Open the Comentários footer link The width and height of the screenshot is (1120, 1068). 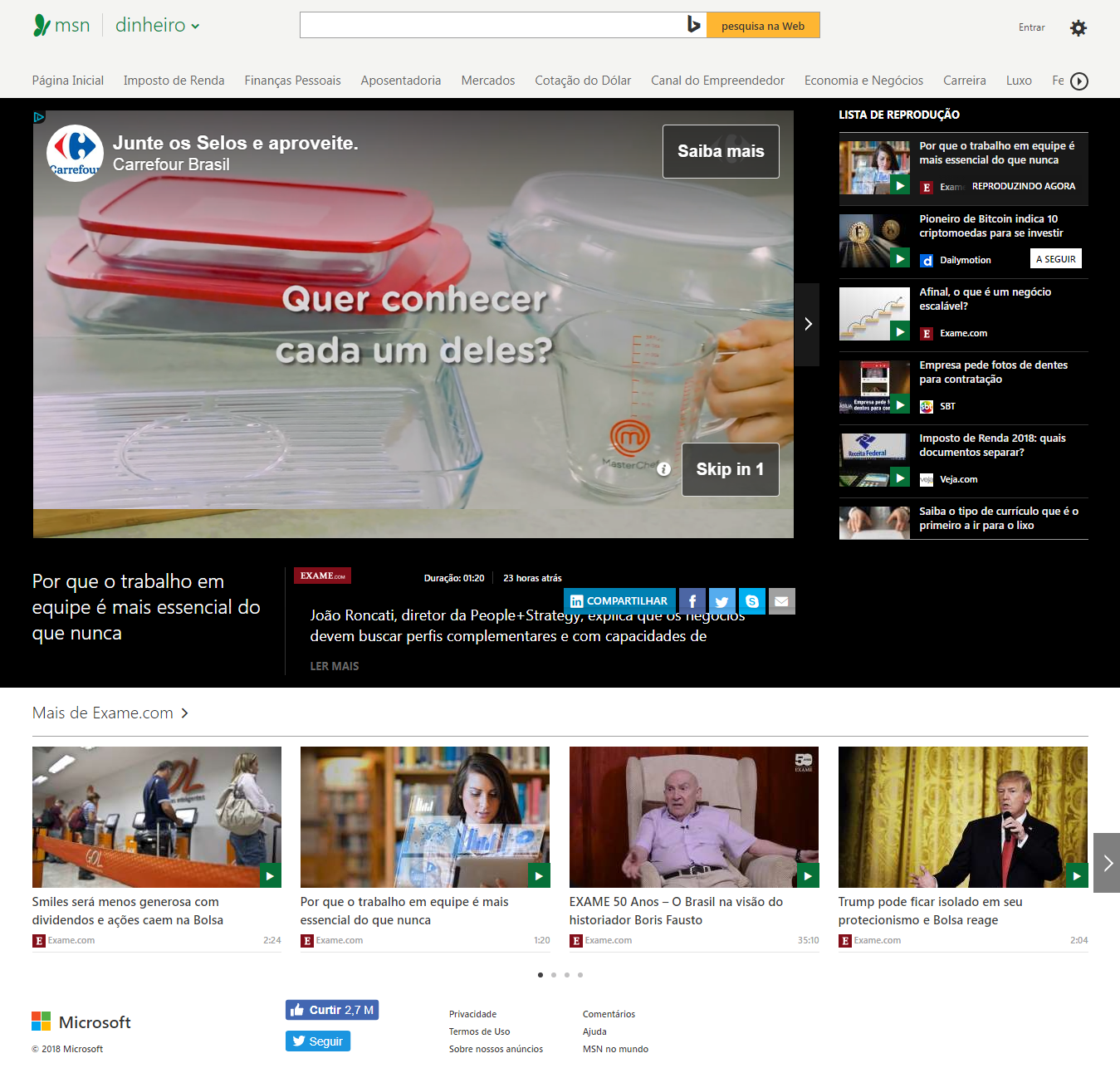click(609, 1014)
